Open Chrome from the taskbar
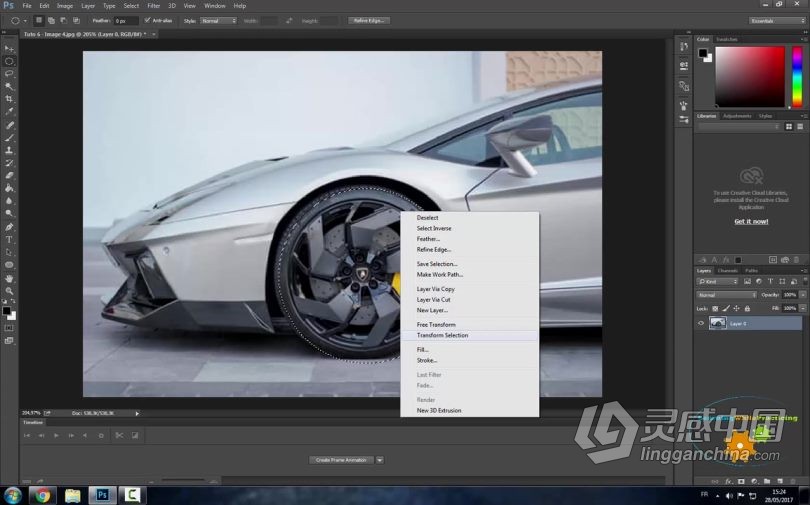Viewport: 810px width, 505px height. 42,496
